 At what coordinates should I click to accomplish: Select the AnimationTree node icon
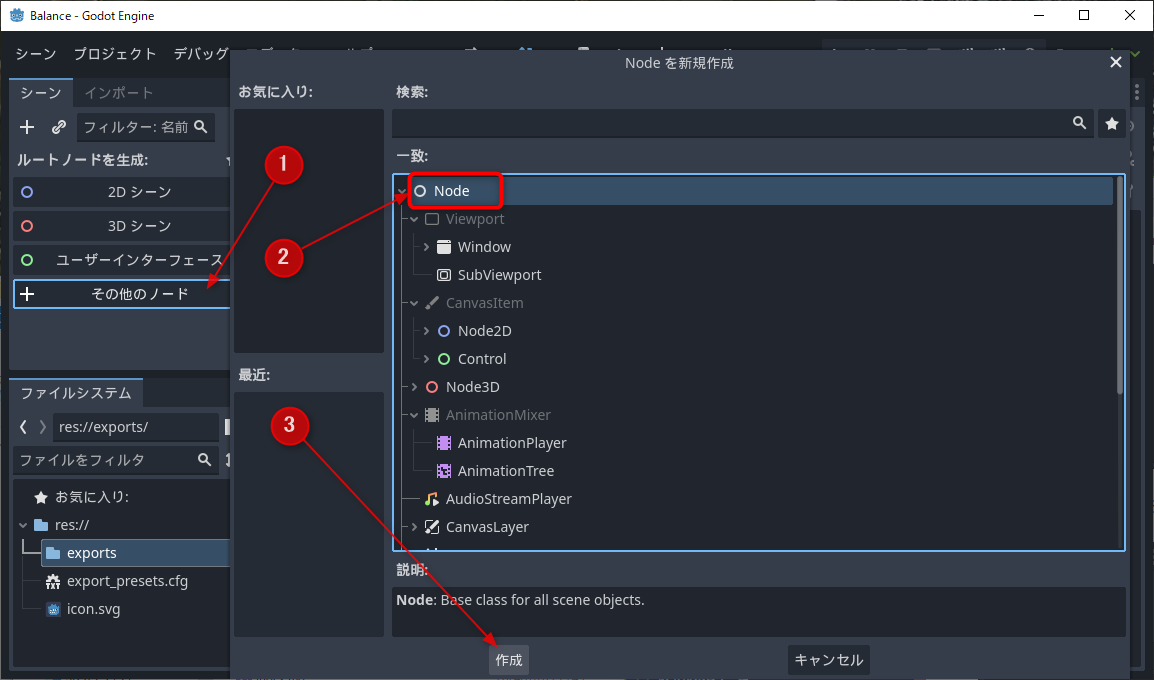pos(444,471)
